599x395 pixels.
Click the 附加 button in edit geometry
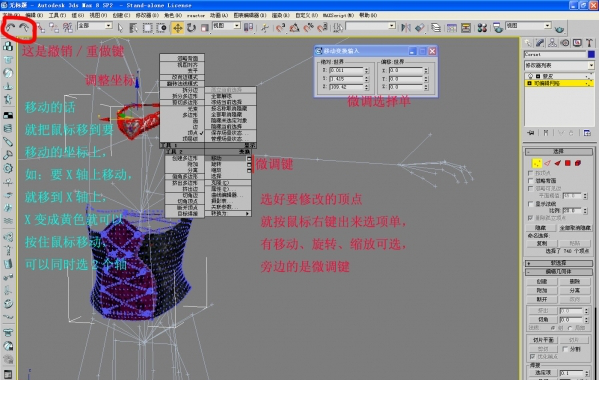pyautogui.click(x=542, y=290)
